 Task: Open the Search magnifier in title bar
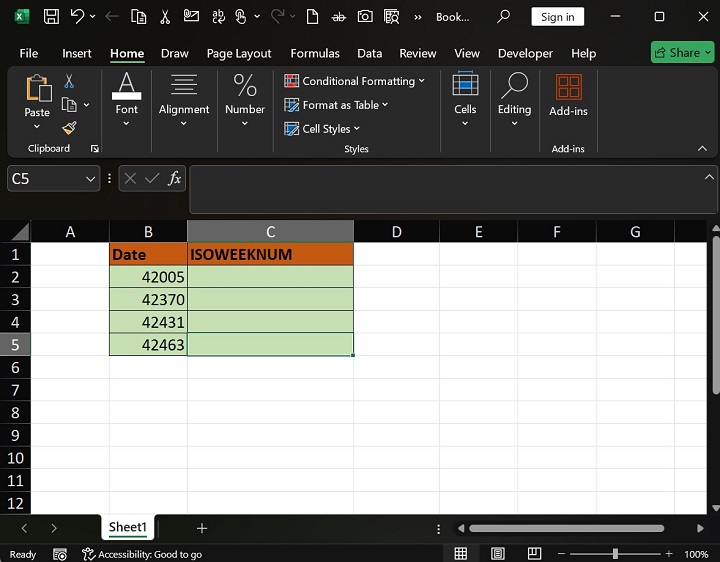point(504,17)
